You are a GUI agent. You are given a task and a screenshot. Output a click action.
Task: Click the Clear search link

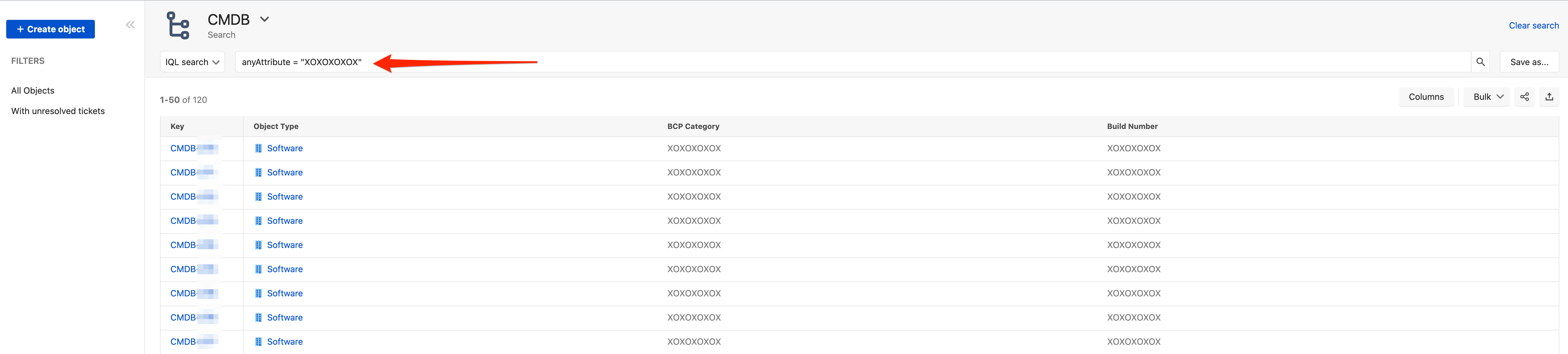1533,25
